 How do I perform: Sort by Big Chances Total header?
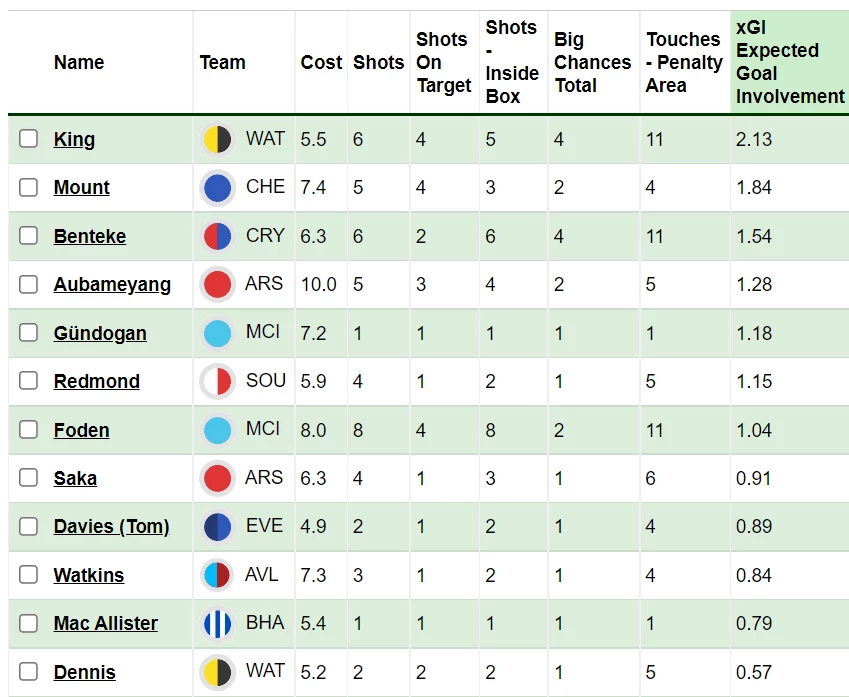pos(592,62)
